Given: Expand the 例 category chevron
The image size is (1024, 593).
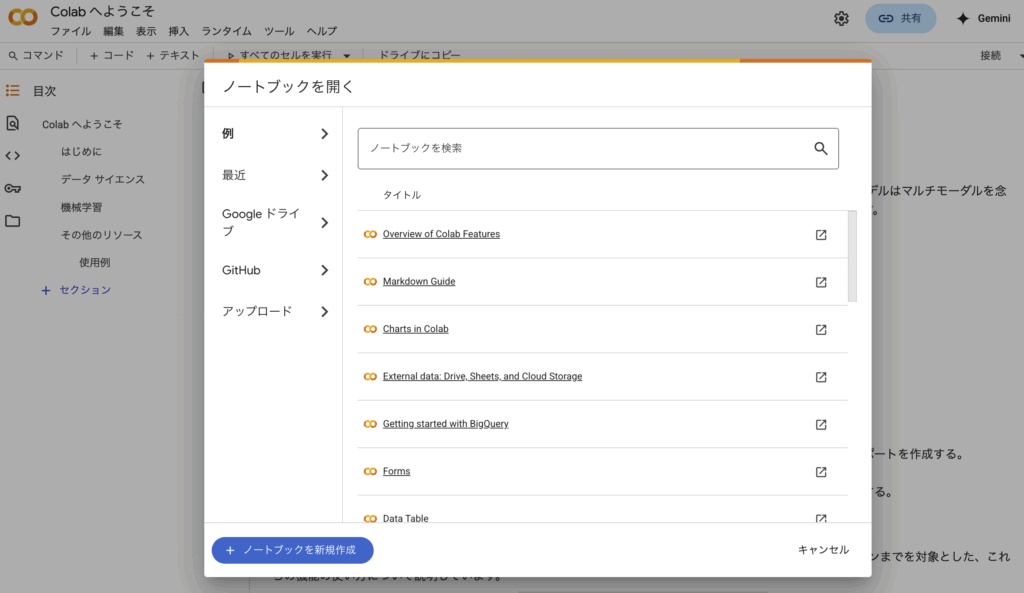Looking at the screenshot, I should (325, 134).
